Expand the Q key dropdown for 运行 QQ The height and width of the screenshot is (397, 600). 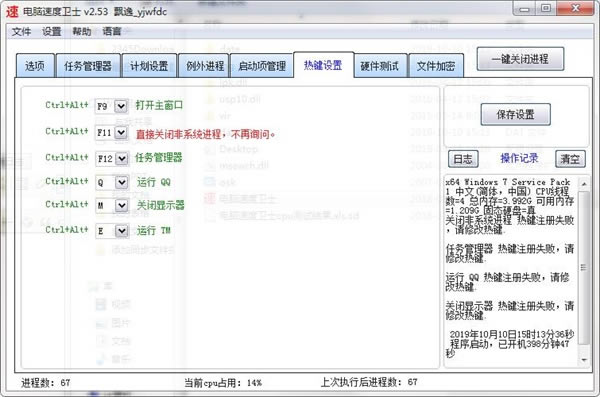(122, 182)
